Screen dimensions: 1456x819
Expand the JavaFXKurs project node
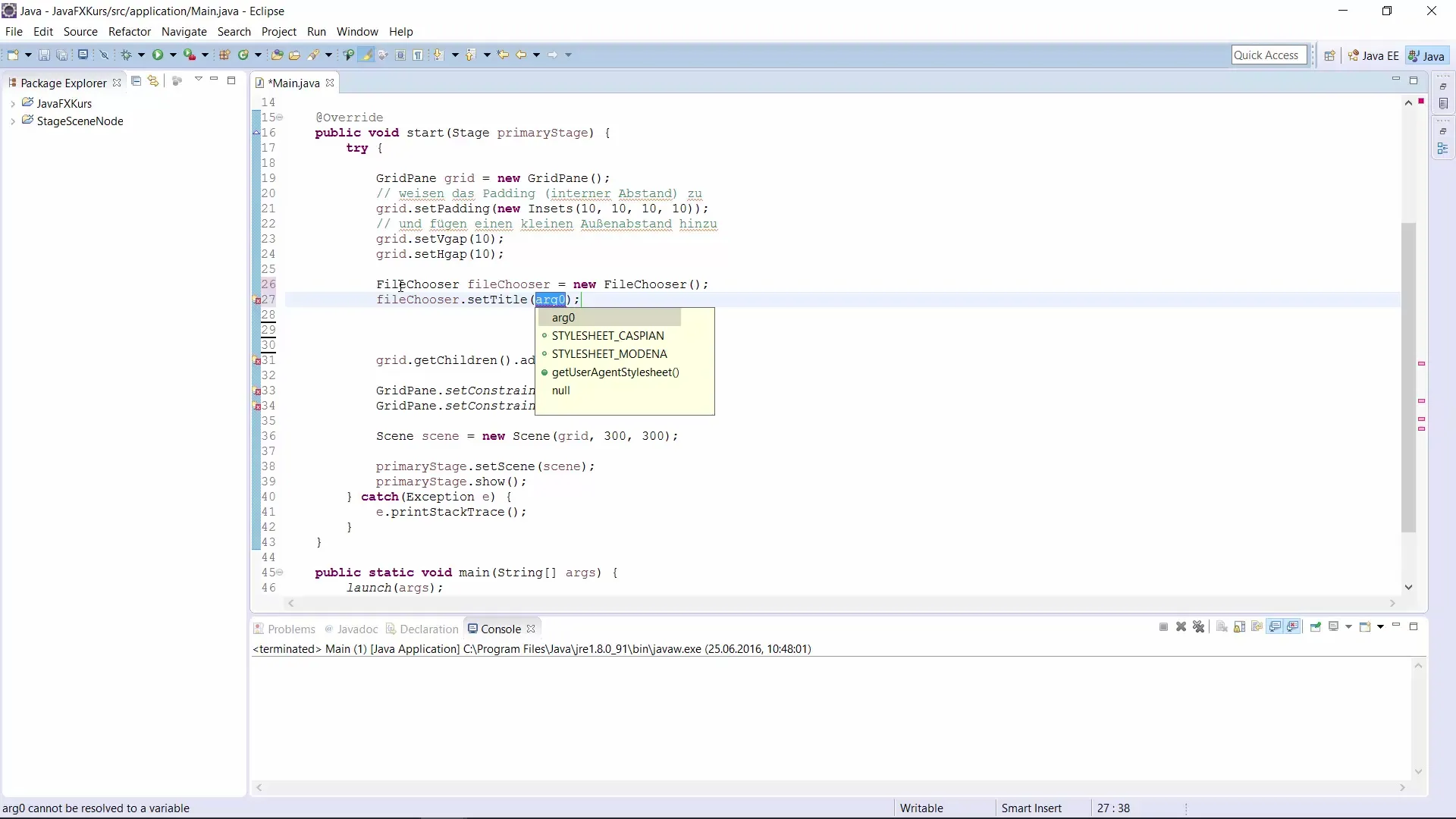tap(13, 104)
